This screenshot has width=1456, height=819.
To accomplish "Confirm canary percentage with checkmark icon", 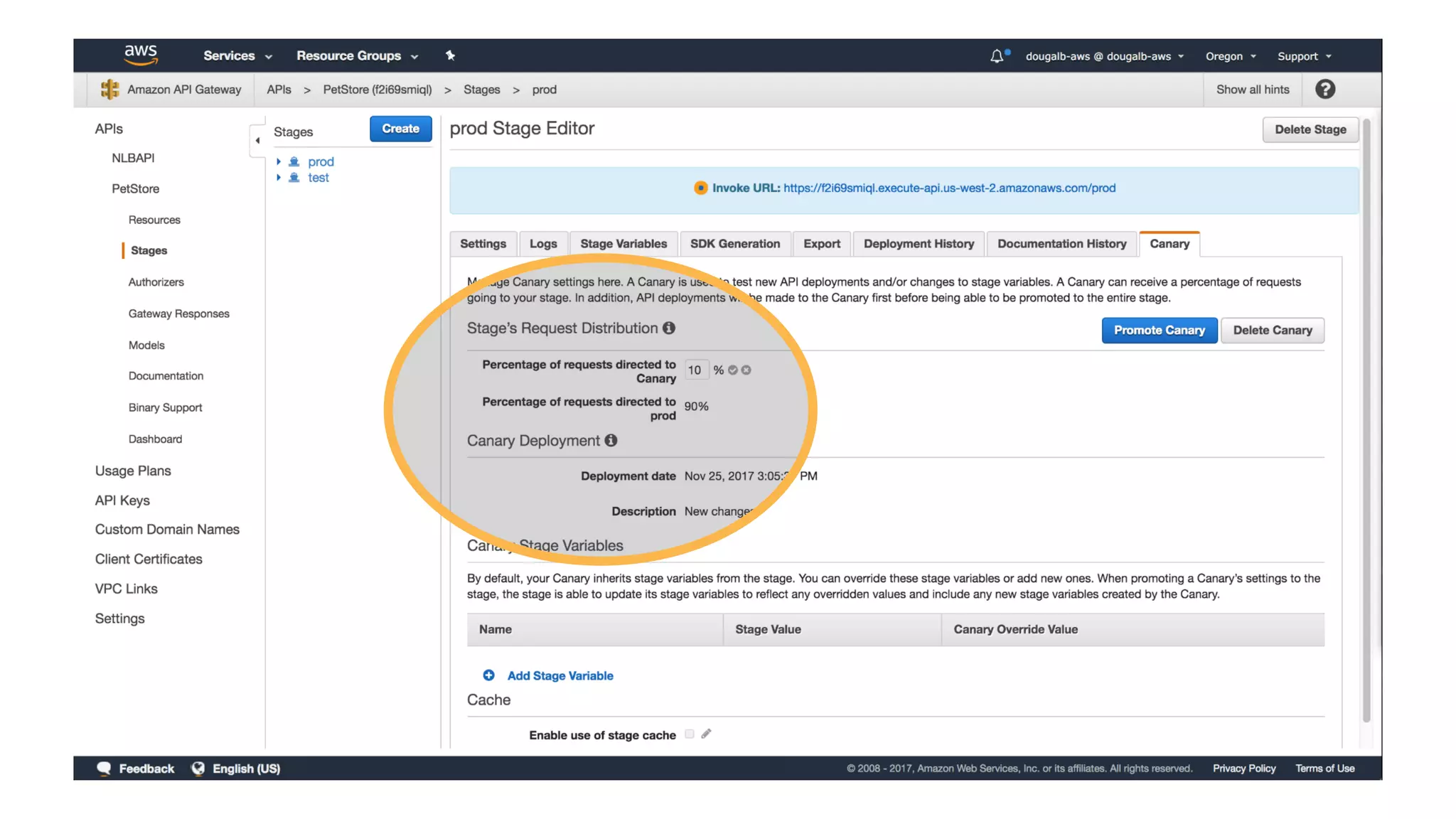I will coord(733,370).
